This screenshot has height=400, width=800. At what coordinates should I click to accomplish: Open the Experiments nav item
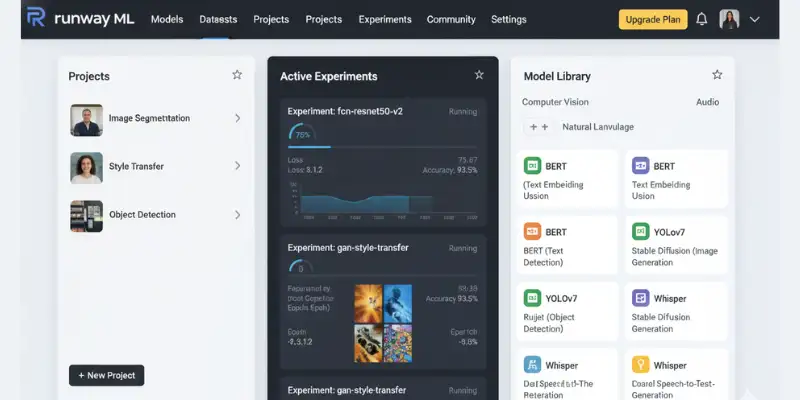(385, 19)
